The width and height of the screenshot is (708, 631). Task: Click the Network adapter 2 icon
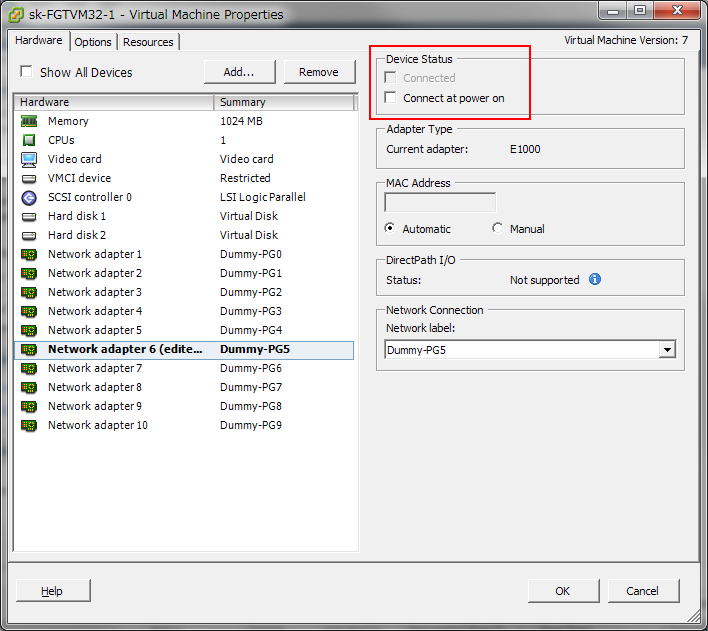[29, 273]
